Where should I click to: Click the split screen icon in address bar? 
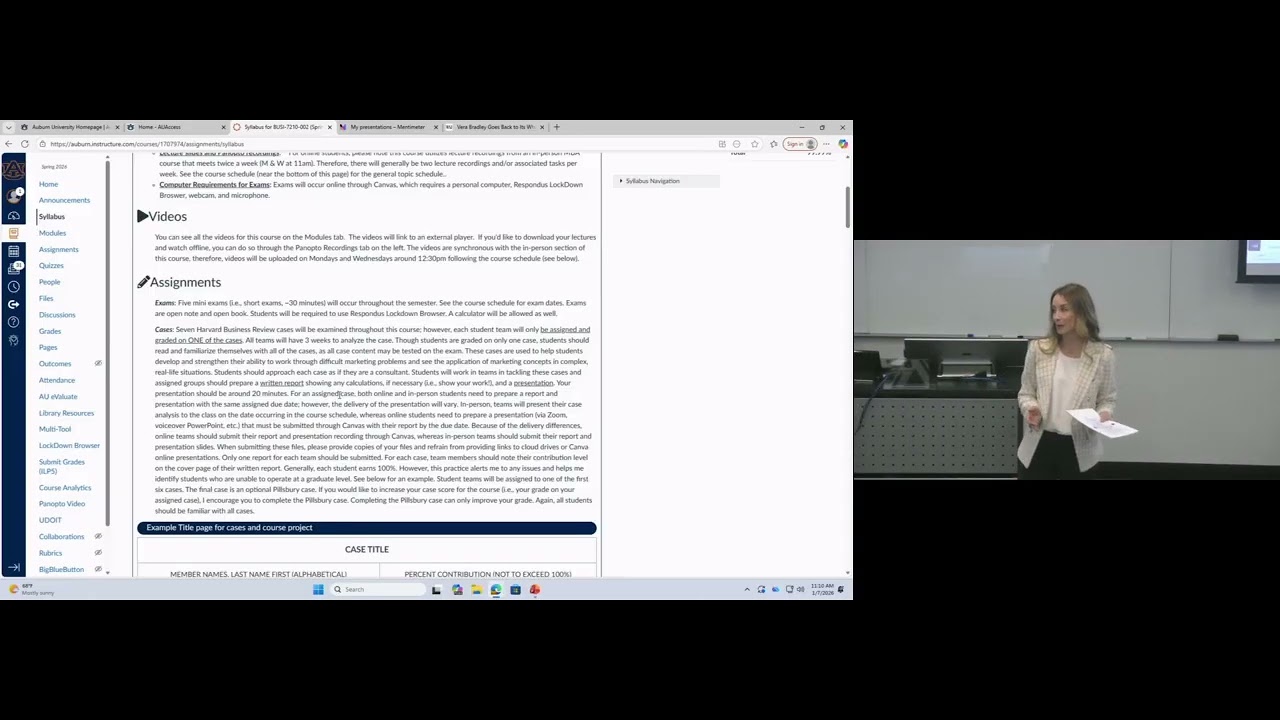pos(722,144)
